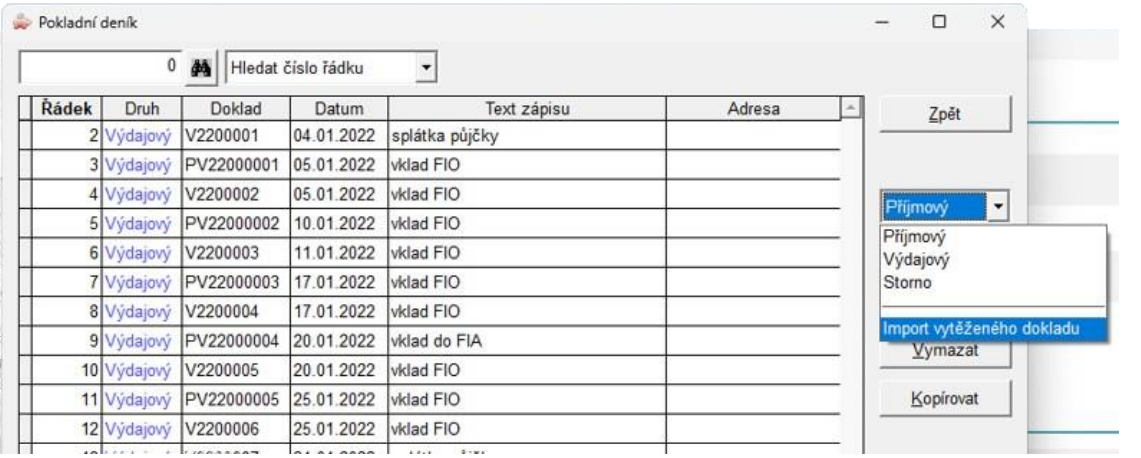
Task: Maximize the Pokladní deník window
Action: coord(939,23)
